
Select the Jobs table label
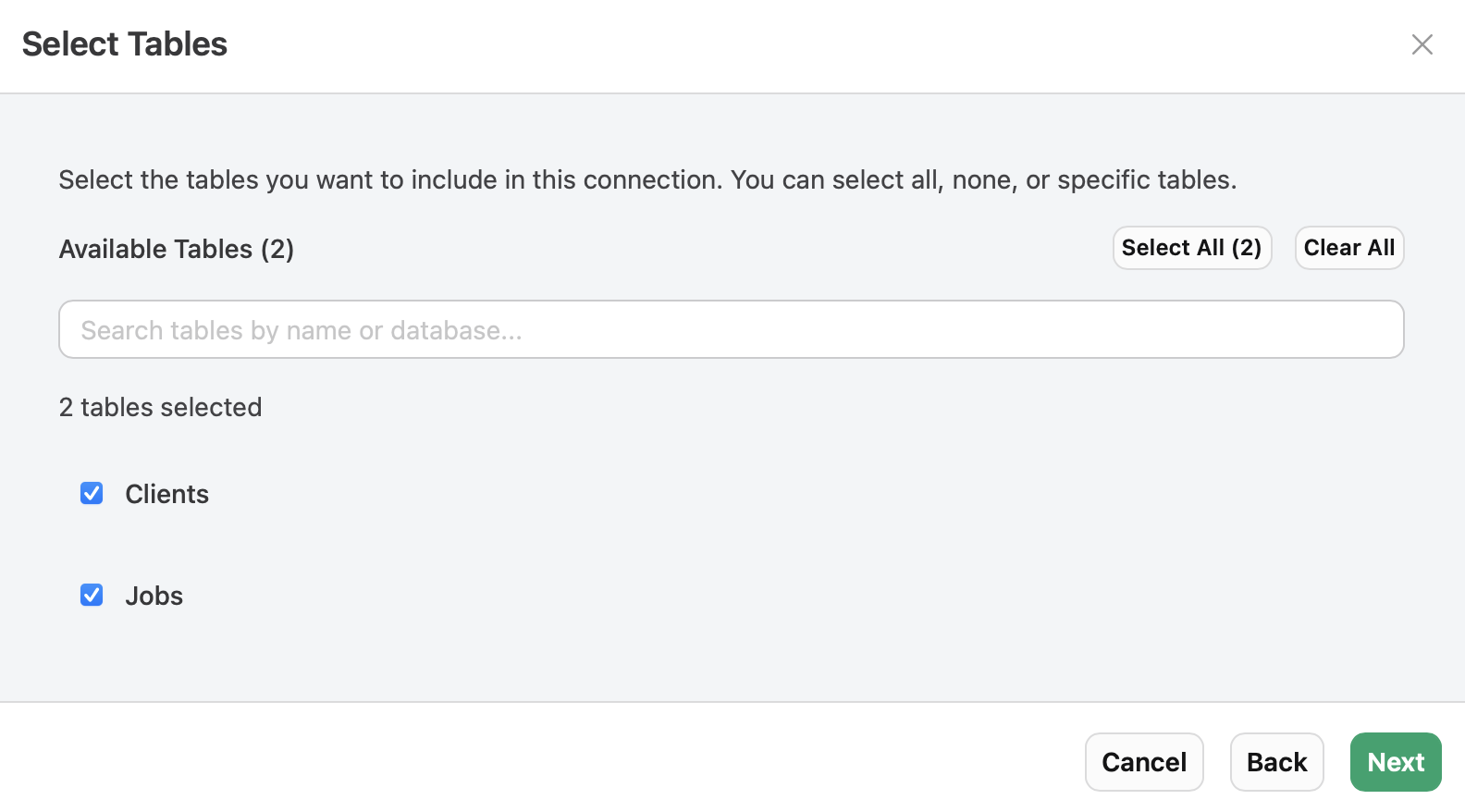tap(154, 595)
